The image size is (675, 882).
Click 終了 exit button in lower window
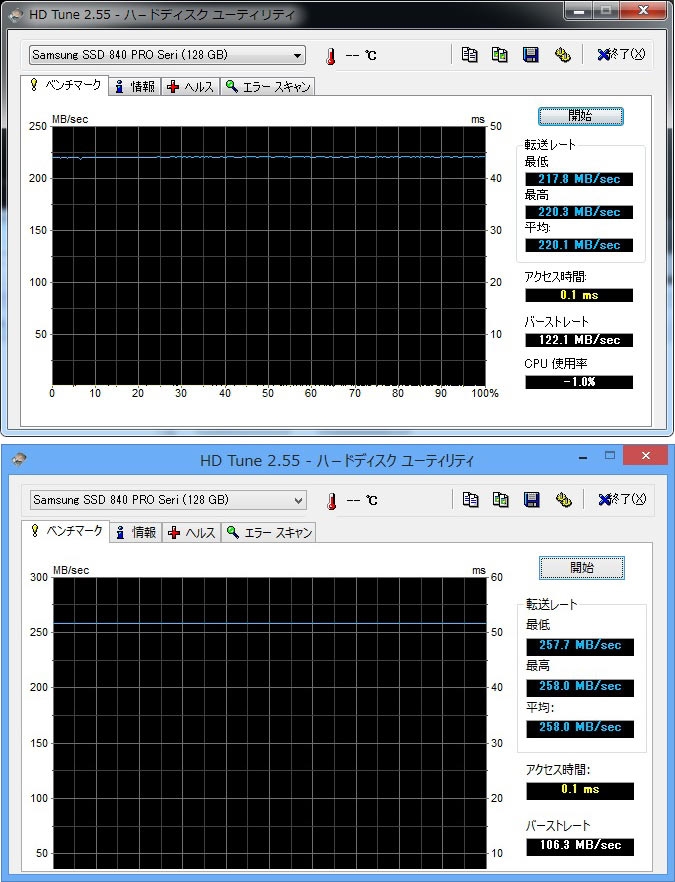[x=622, y=500]
